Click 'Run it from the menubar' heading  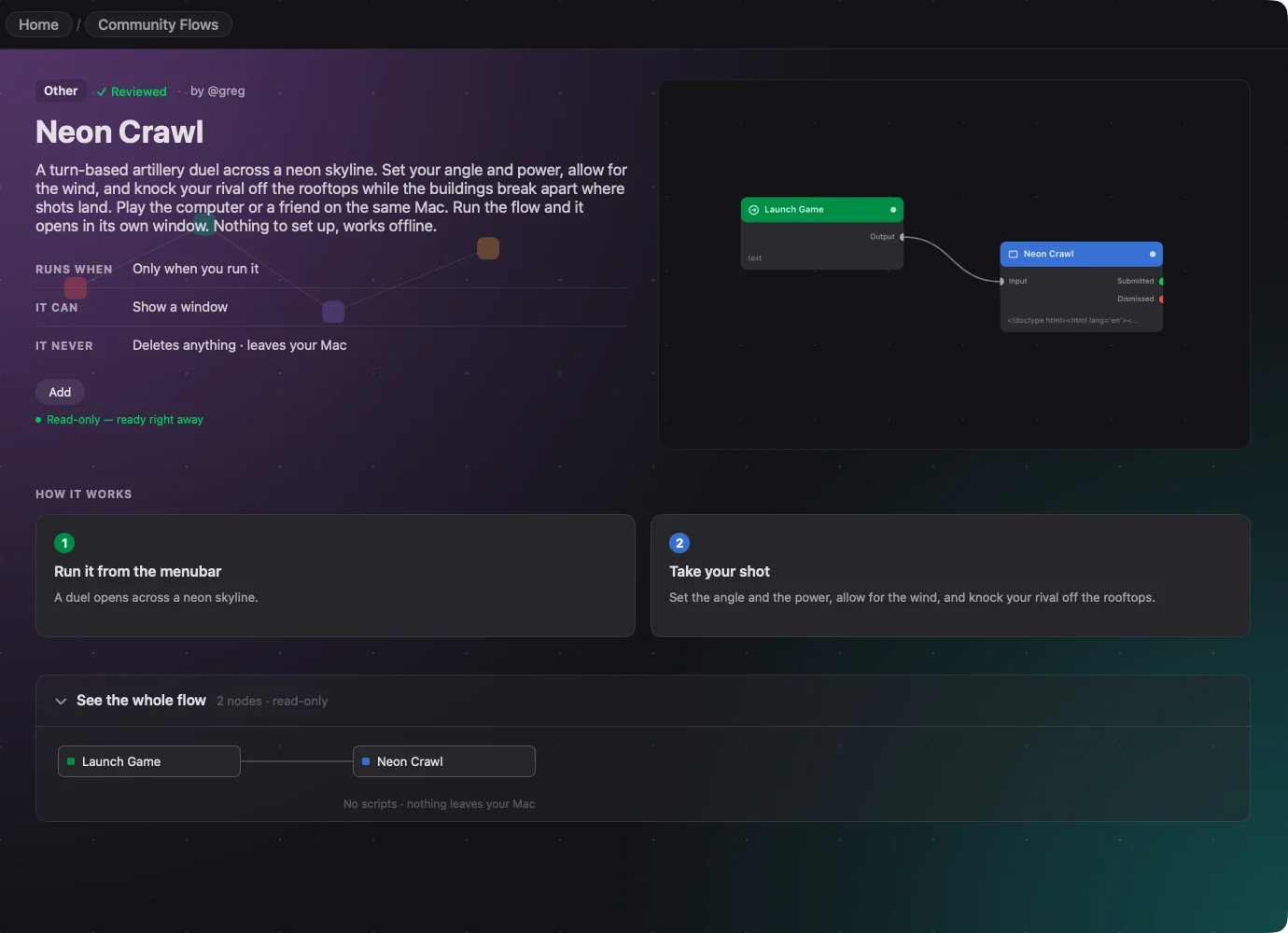tap(138, 571)
